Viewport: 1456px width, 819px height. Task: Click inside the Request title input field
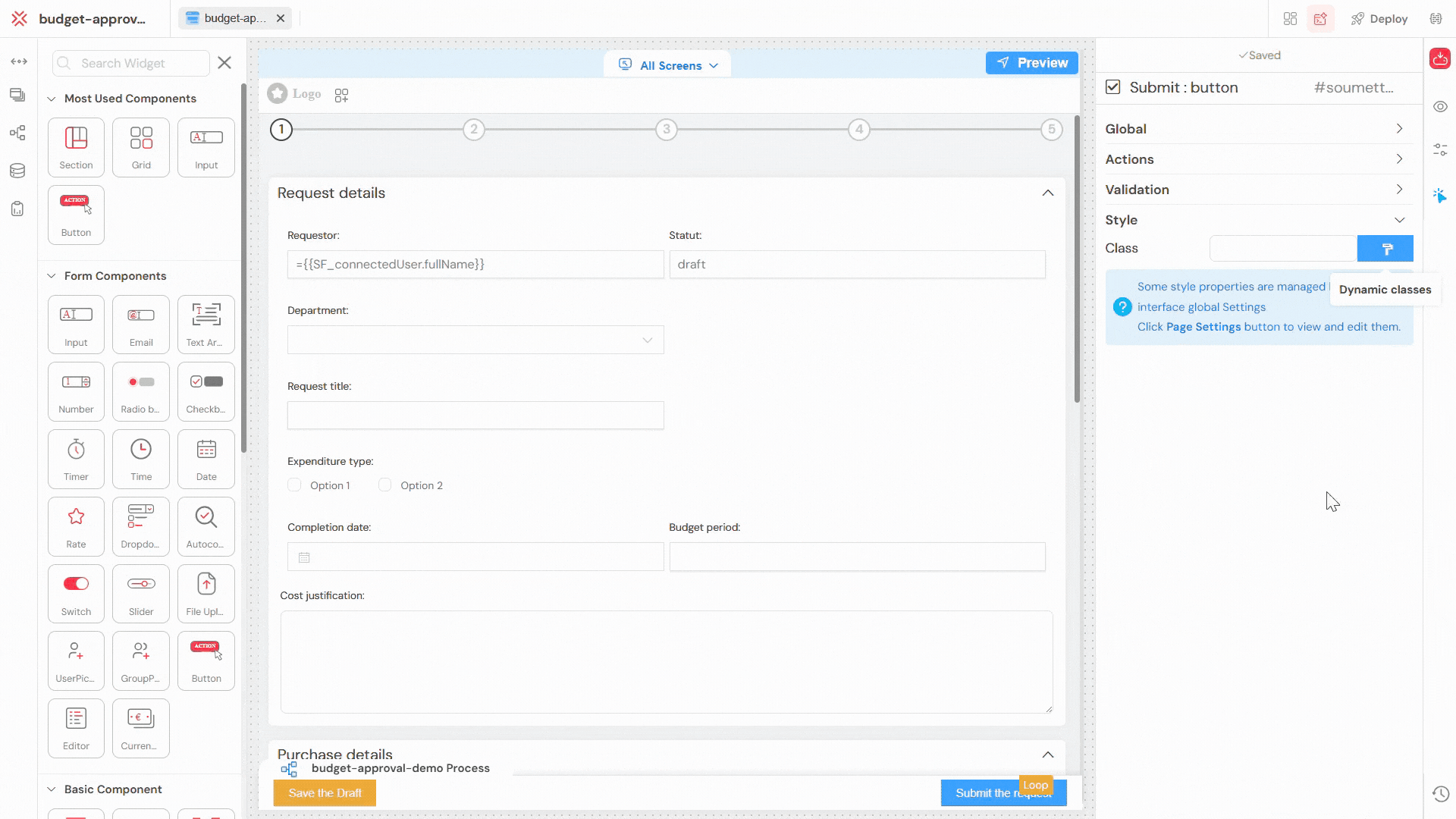point(475,415)
